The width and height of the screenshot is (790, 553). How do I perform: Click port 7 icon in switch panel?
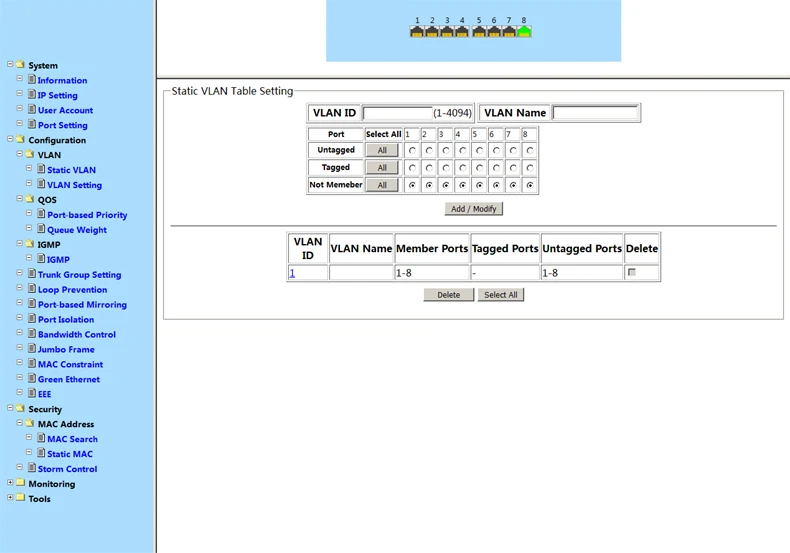509,32
